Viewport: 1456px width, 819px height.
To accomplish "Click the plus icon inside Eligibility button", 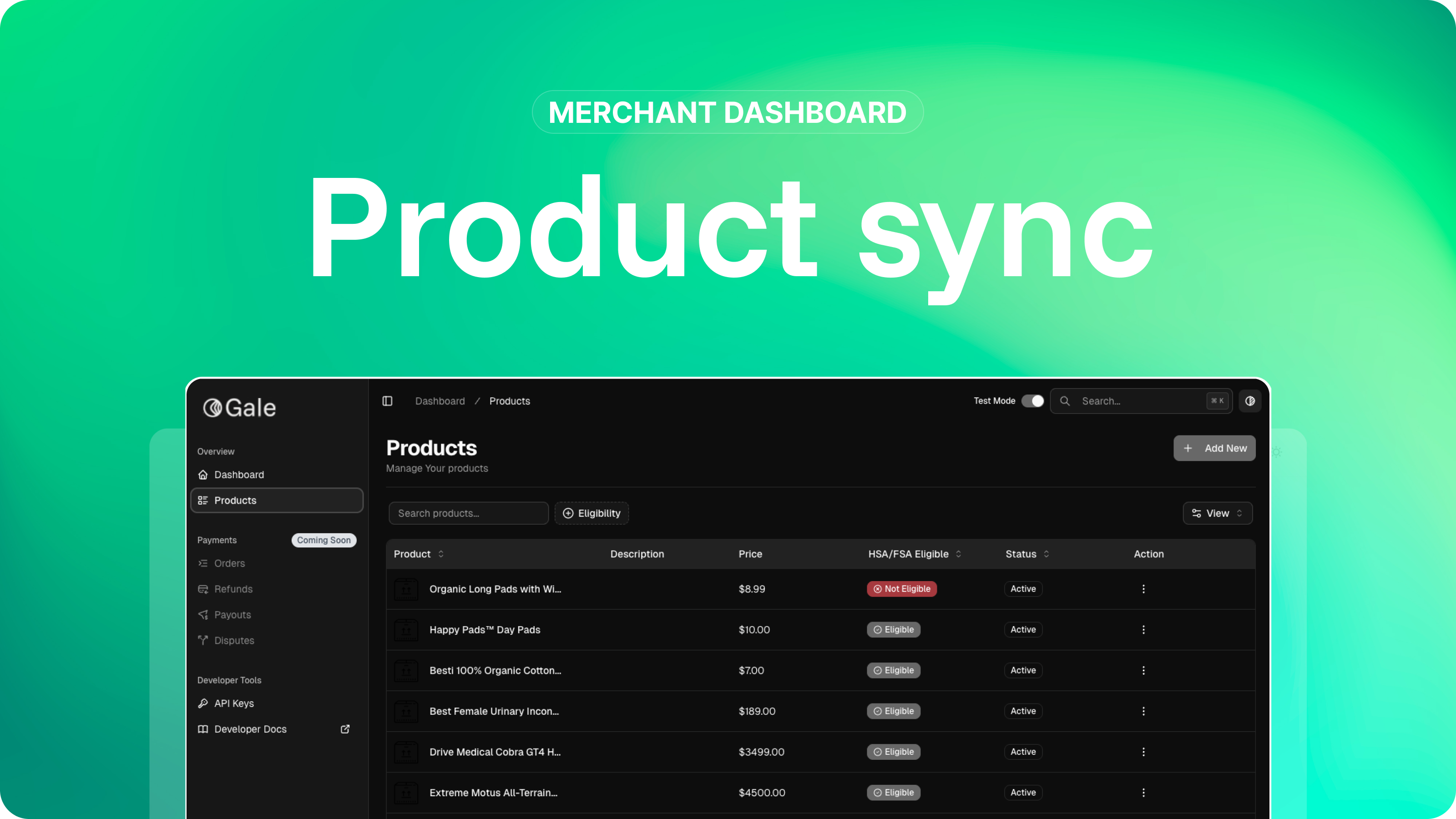I will click(x=567, y=513).
